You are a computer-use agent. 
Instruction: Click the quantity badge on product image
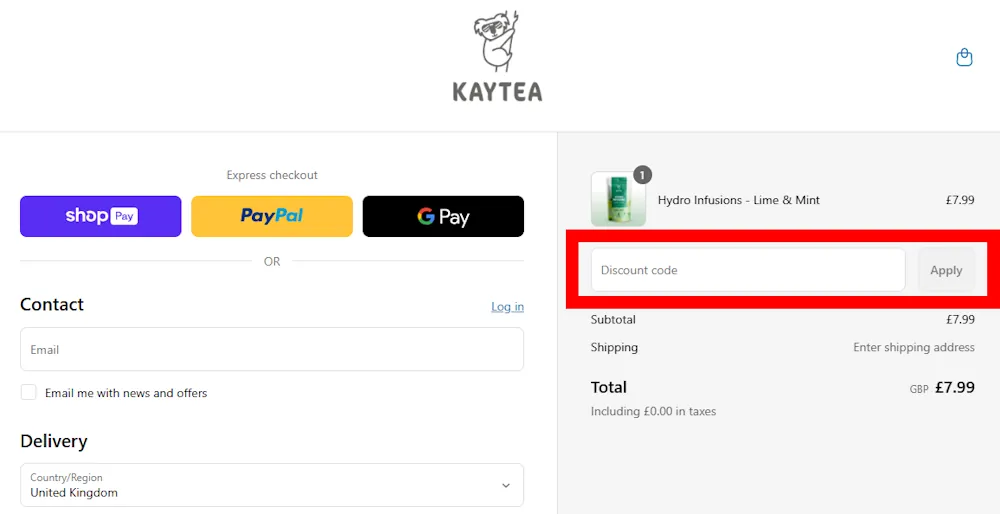(642, 175)
